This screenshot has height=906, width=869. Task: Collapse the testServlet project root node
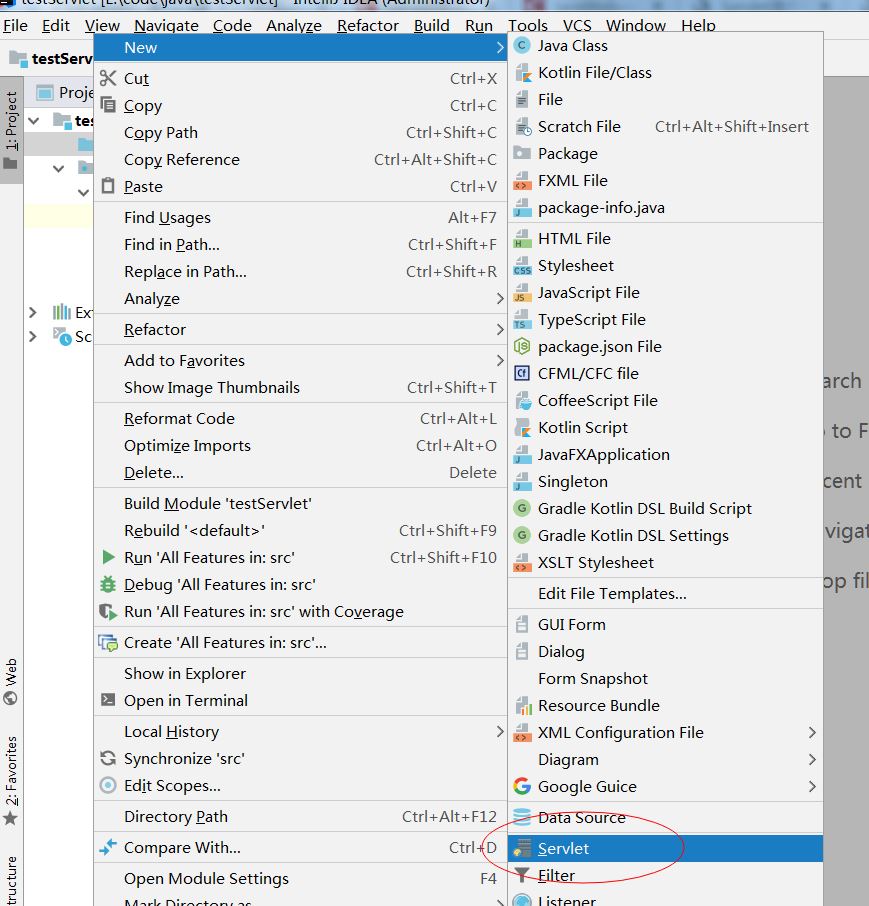click(34, 121)
